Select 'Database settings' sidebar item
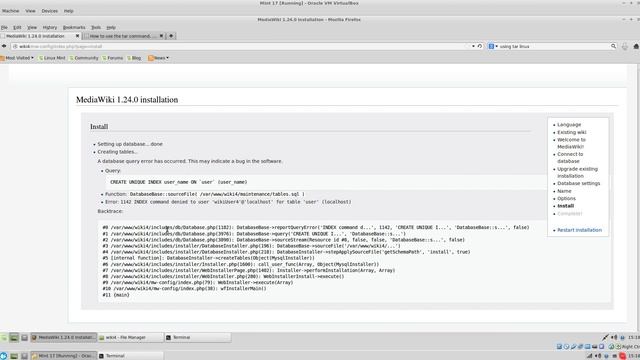The image size is (640, 360). pyautogui.click(x=578, y=184)
